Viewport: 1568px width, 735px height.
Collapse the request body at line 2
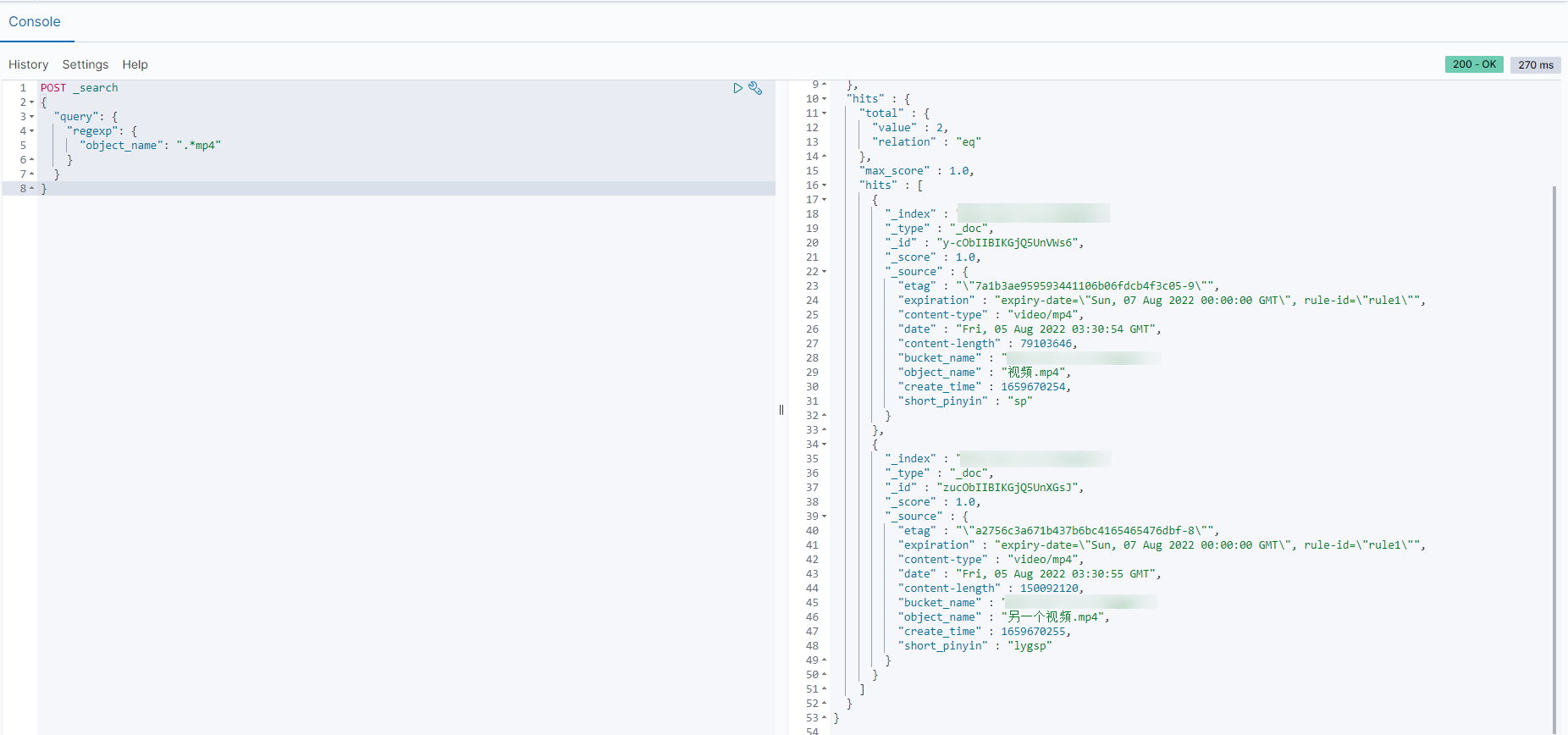point(32,102)
